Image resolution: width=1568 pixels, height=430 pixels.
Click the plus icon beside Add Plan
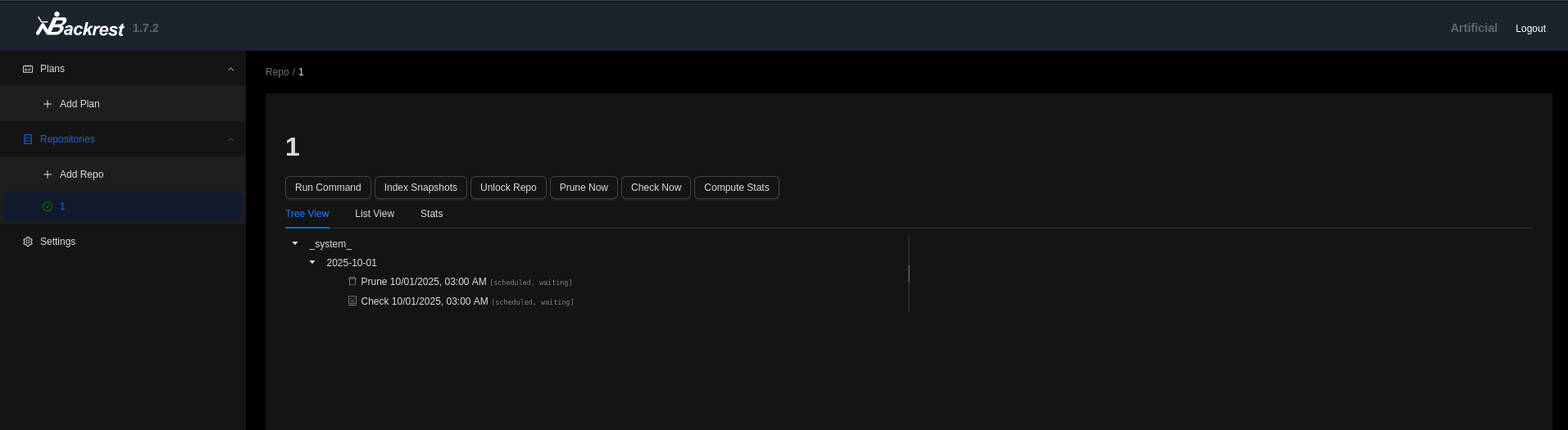(x=48, y=104)
